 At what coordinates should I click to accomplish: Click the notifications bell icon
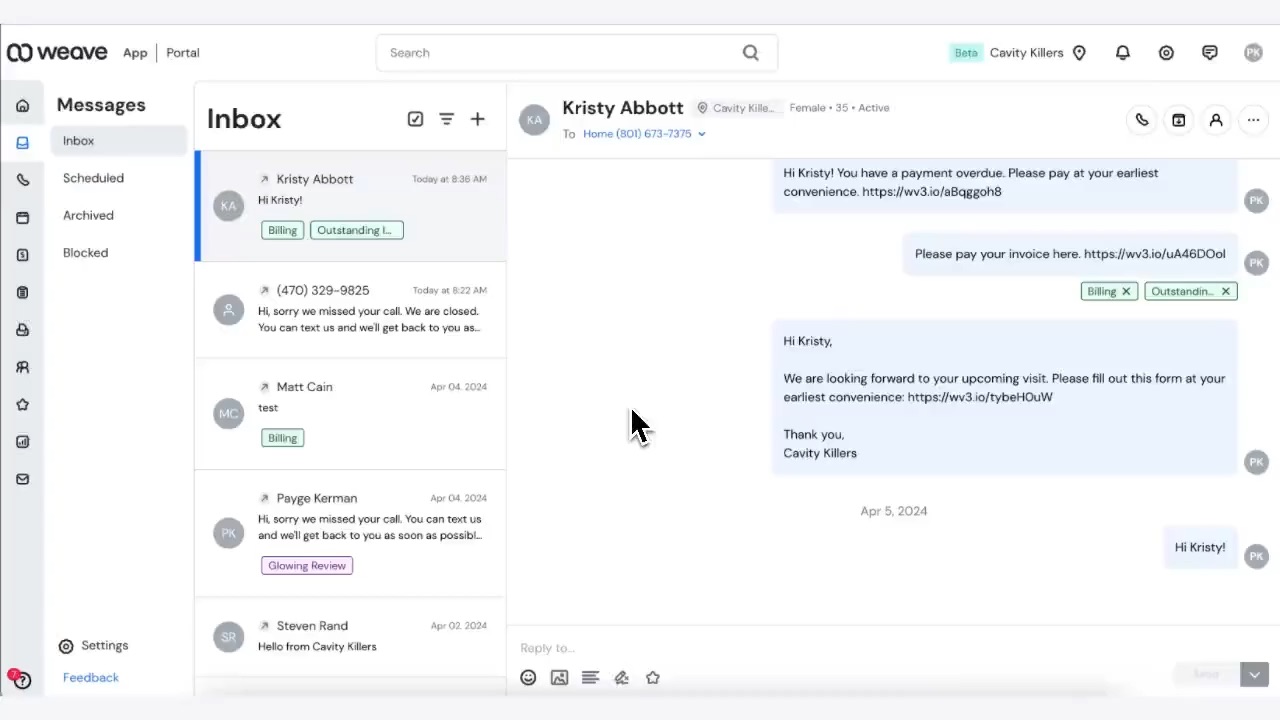pyautogui.click(x=1123, y=53)
